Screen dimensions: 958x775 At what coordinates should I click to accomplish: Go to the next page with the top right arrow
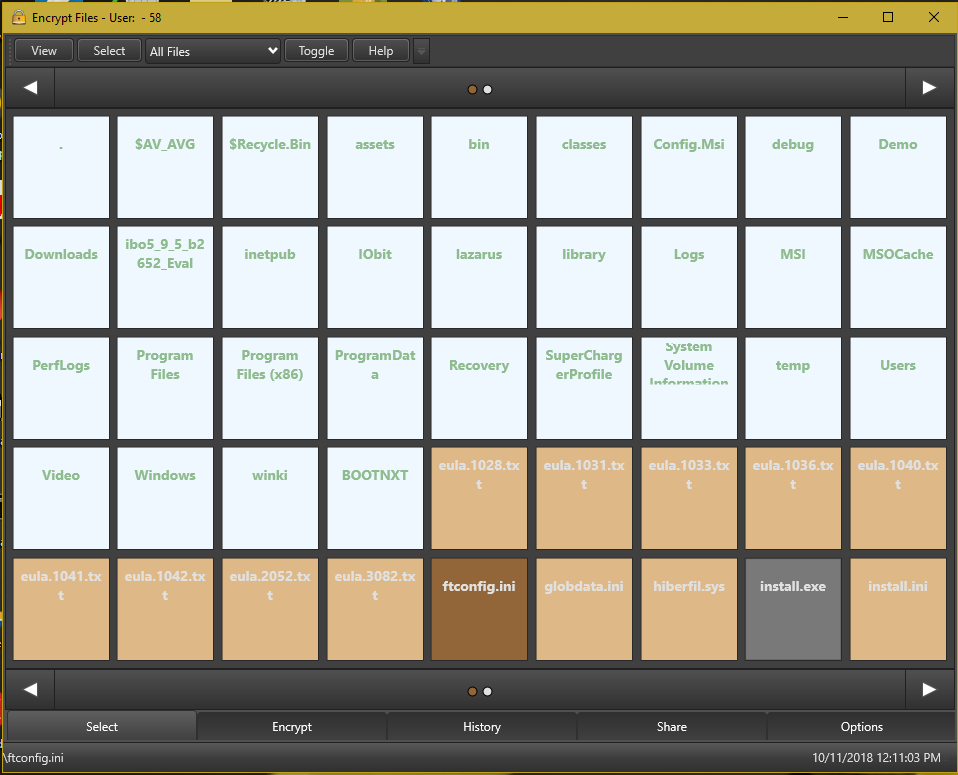click(929, 88)
